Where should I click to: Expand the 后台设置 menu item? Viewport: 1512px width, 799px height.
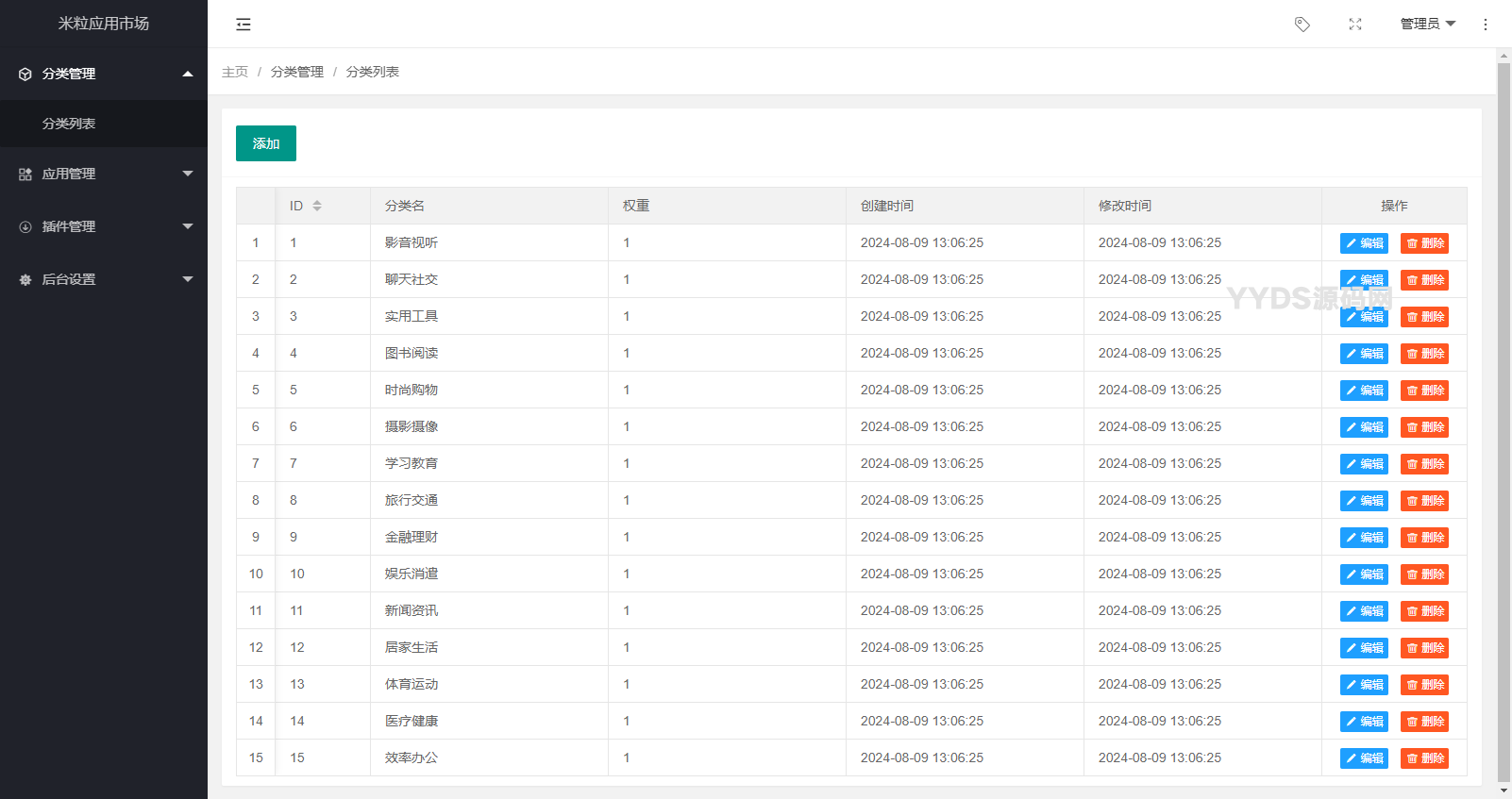coord(104,280)
